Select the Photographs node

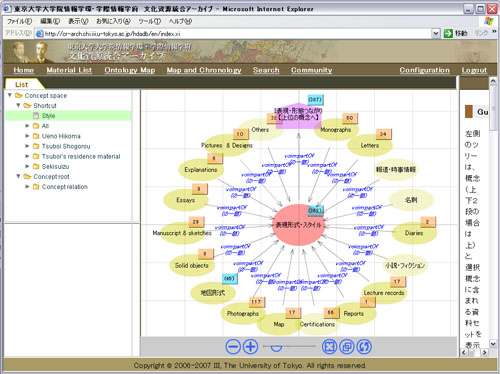point(243,313)
